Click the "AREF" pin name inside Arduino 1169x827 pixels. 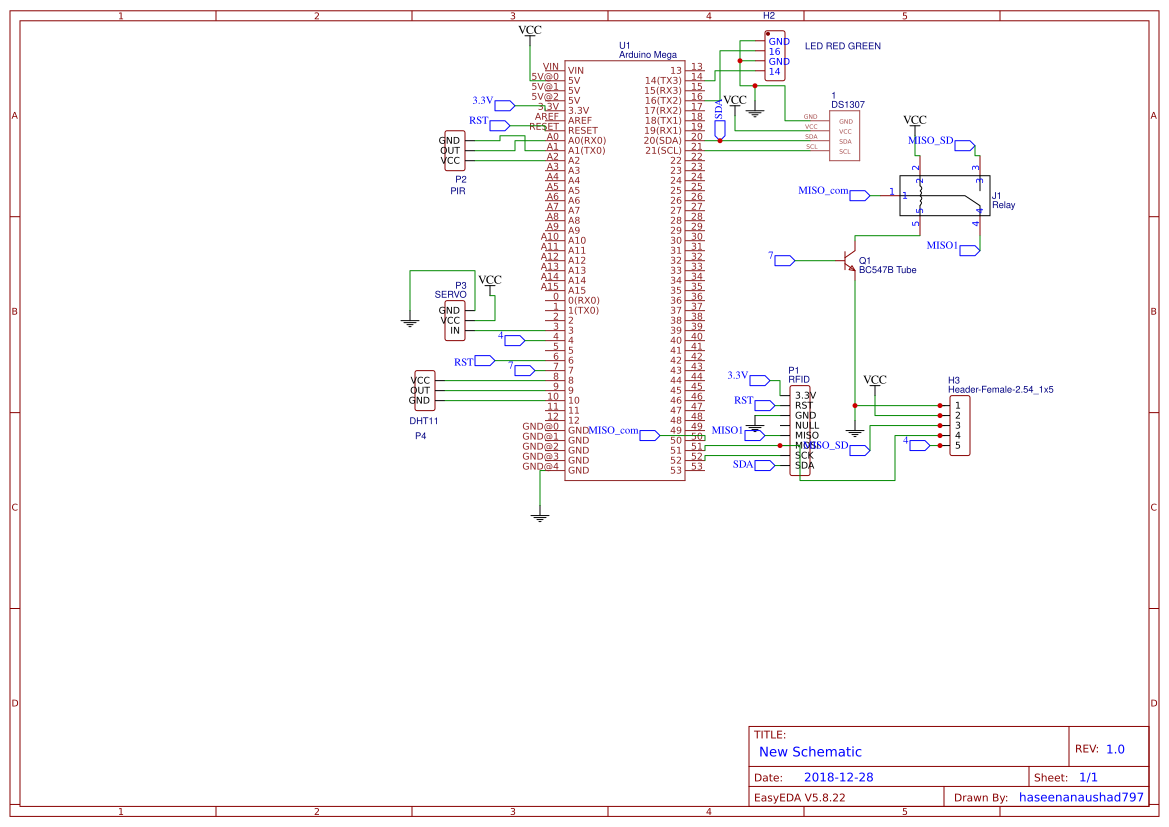[579, 120]
